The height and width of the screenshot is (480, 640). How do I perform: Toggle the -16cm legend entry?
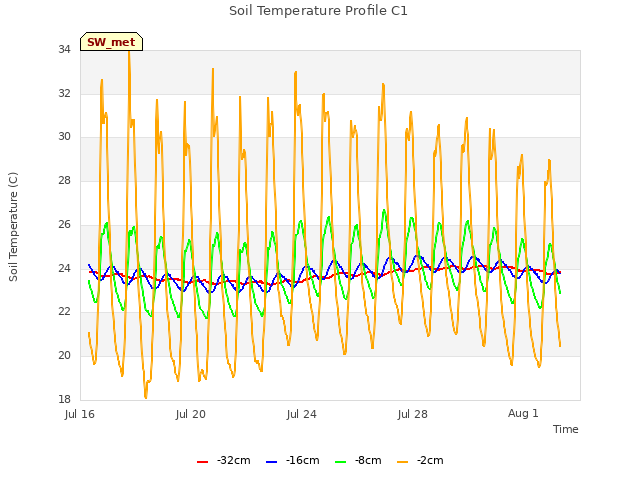293,460
